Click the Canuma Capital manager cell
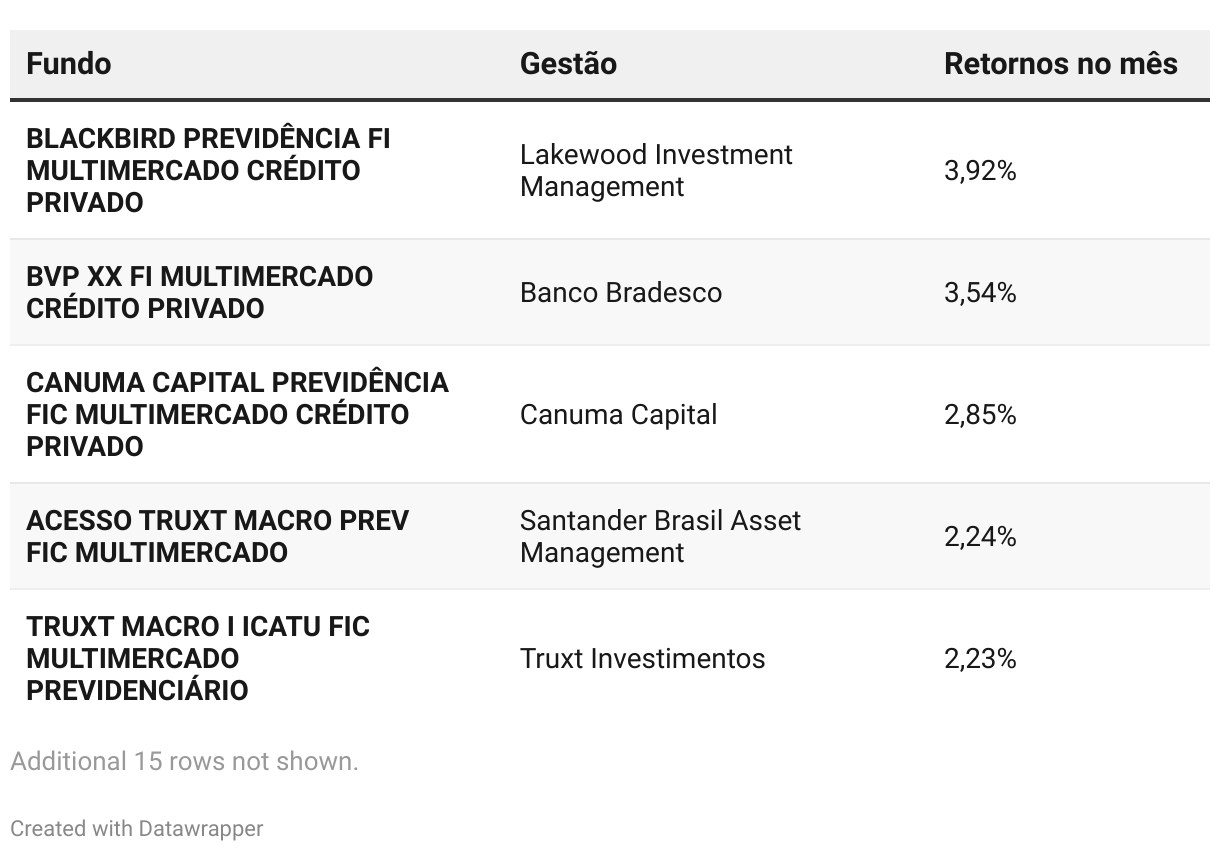The width and height of the screenshot is (1220, 852). 618,414
